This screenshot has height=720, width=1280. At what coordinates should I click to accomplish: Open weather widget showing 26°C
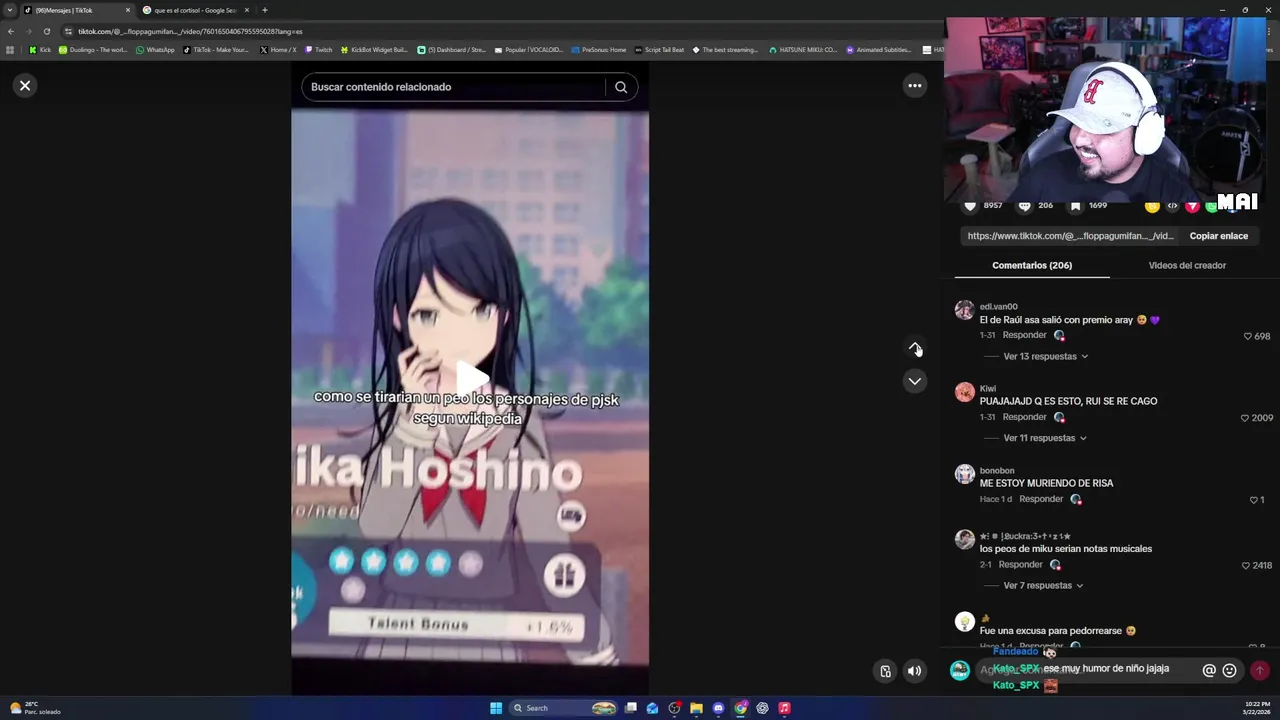point(35,708)
